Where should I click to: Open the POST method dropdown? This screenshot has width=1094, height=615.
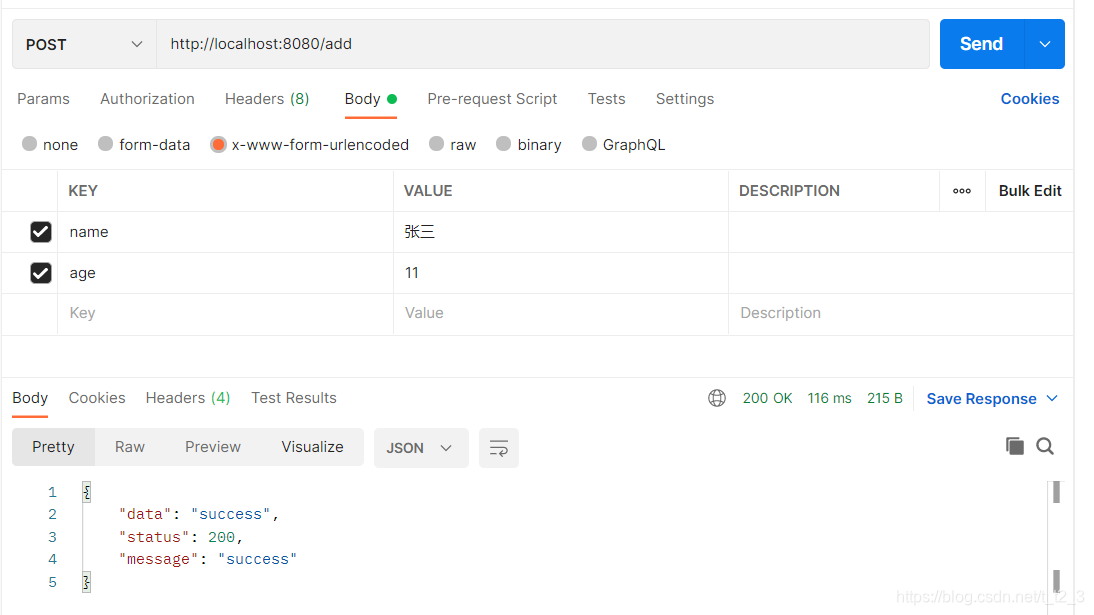point(84,44)
